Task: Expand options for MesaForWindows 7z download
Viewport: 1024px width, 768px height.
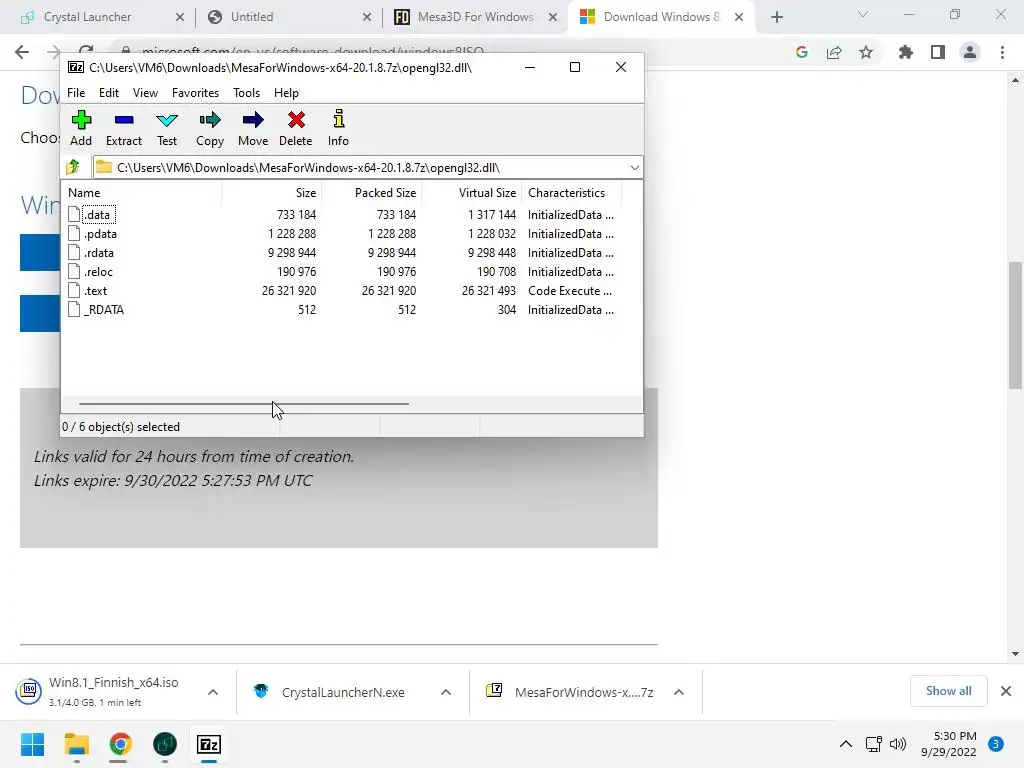Action: click(x=679, y=692)
